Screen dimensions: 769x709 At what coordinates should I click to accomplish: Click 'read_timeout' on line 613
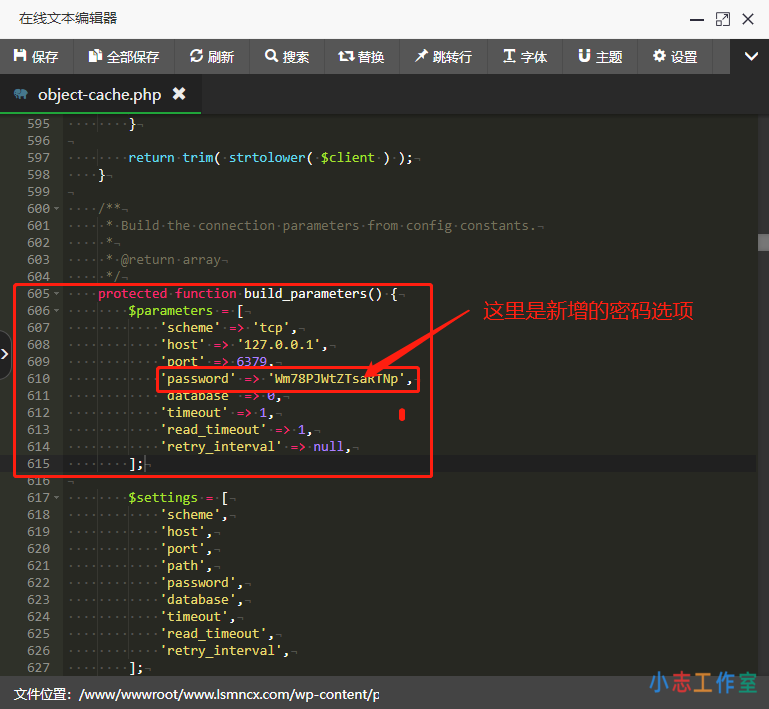tap(213, 430)
